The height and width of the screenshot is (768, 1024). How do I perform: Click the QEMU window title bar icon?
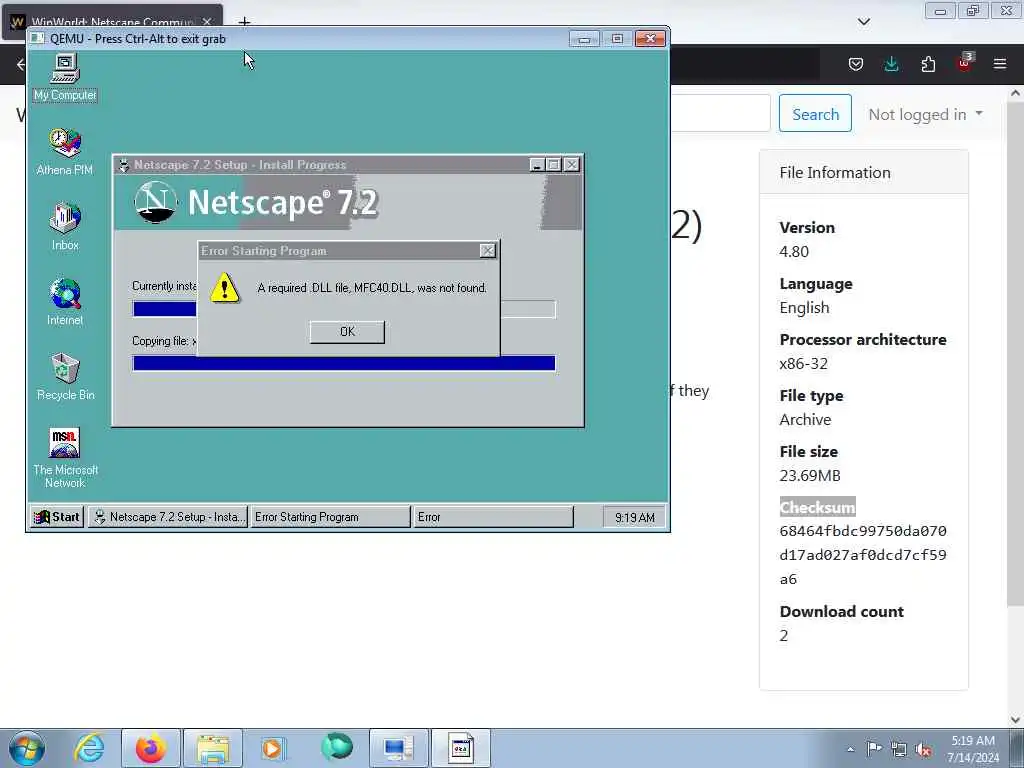(37, 39)
